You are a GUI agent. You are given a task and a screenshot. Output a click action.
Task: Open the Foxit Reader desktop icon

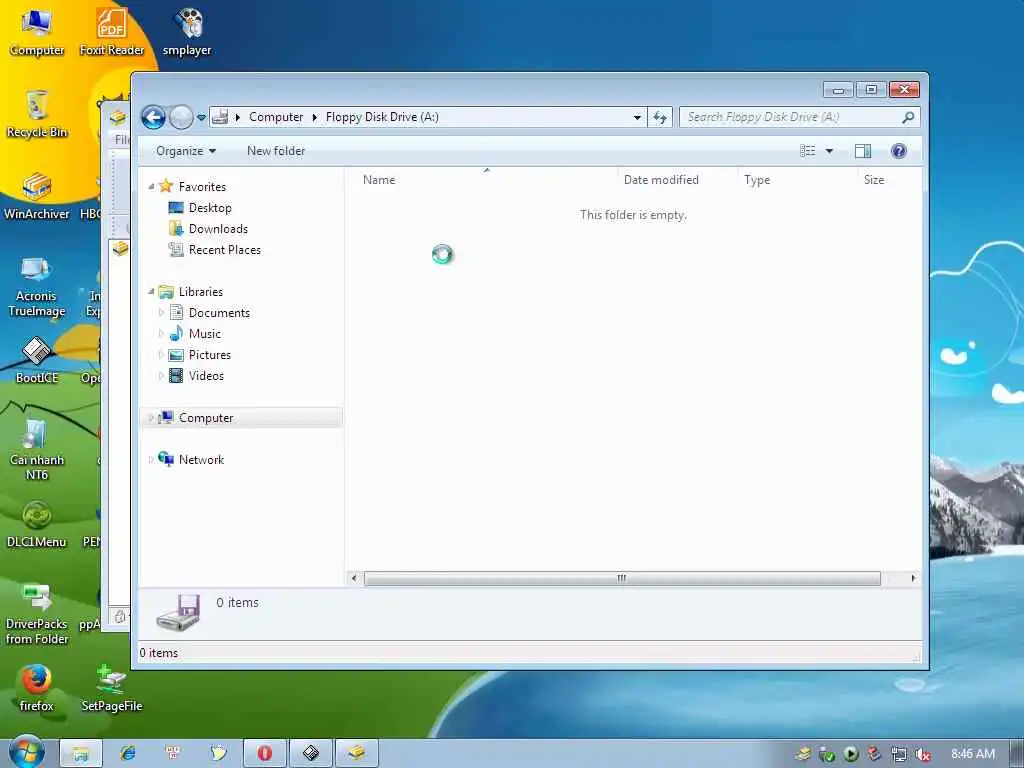(112, 32)
